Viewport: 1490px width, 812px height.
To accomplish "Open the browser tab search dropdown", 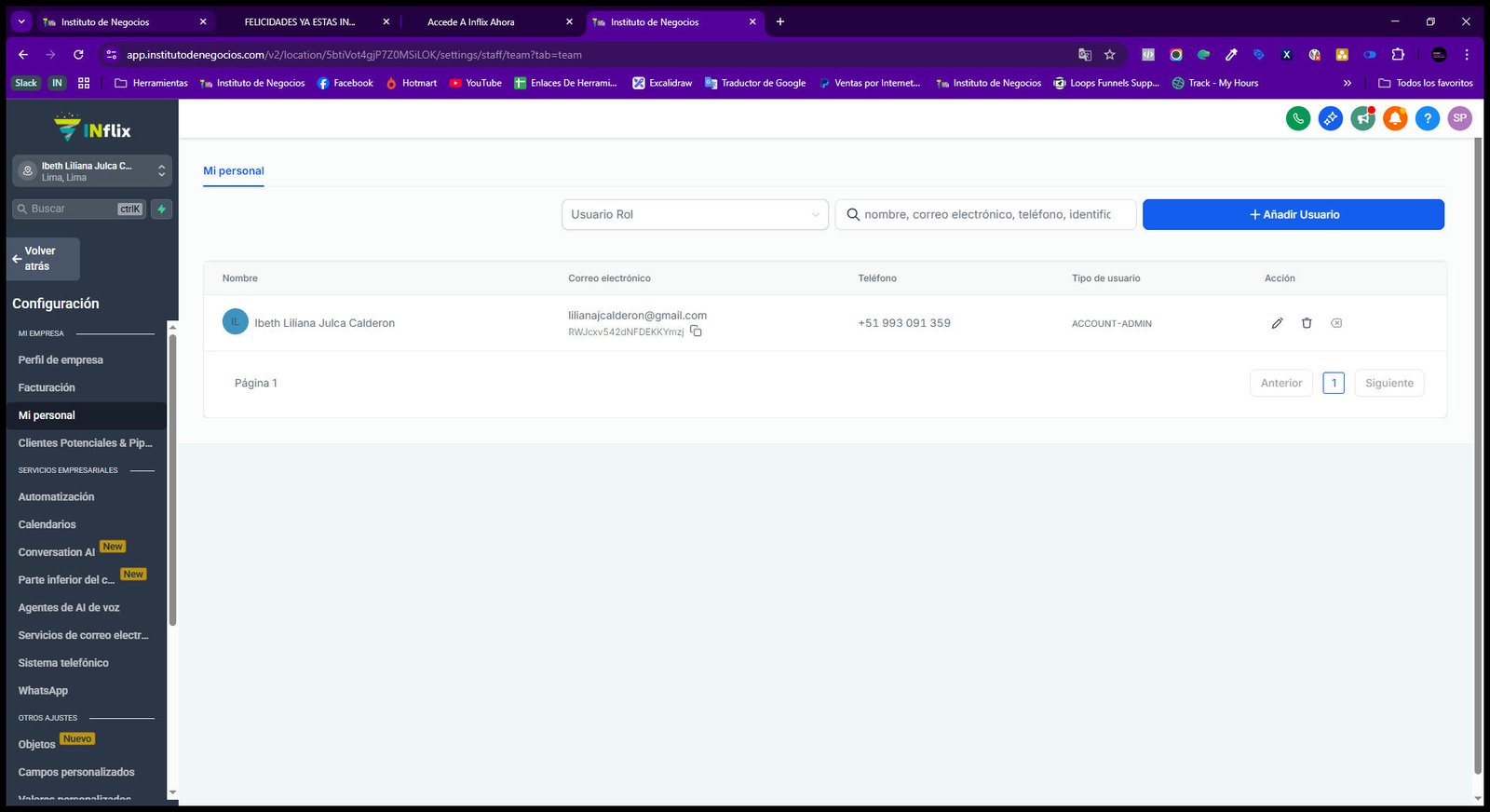I will coord(20,21).
